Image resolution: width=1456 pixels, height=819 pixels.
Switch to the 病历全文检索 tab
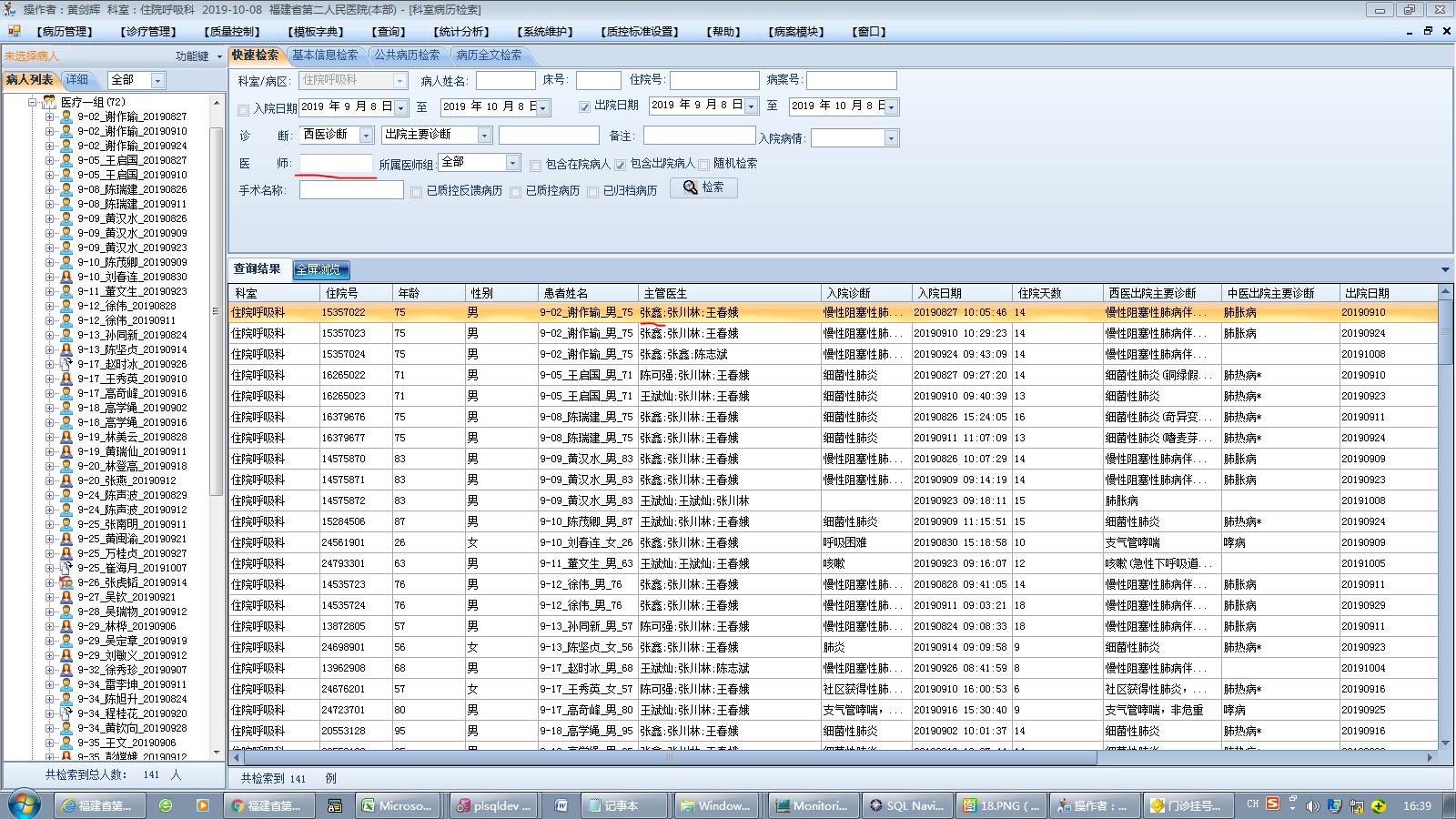pos(489,56)
